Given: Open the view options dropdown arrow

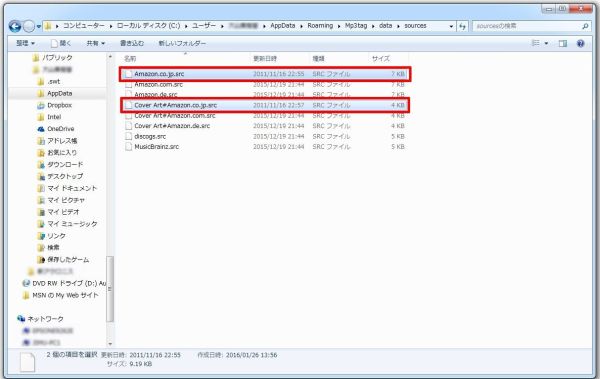Looking at the screenshot, I should click(546, 43).
